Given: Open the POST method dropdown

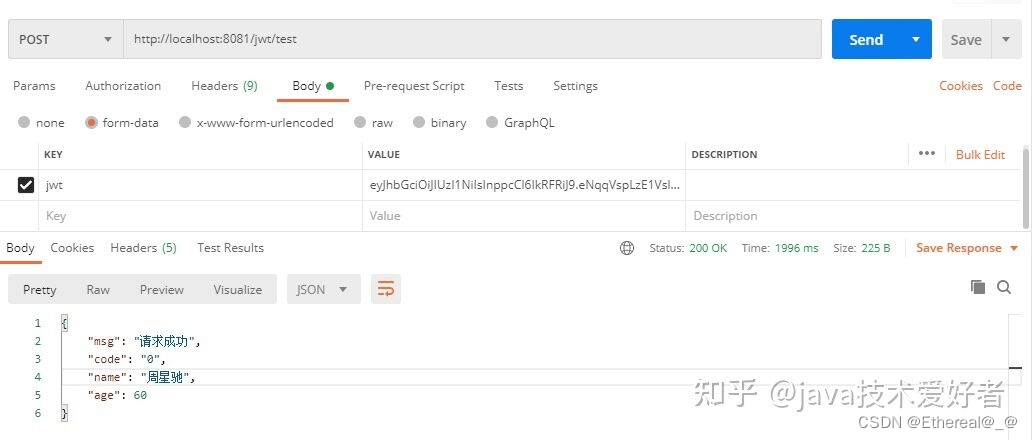Looking at the screenshot, I should [x=65, y=40].
